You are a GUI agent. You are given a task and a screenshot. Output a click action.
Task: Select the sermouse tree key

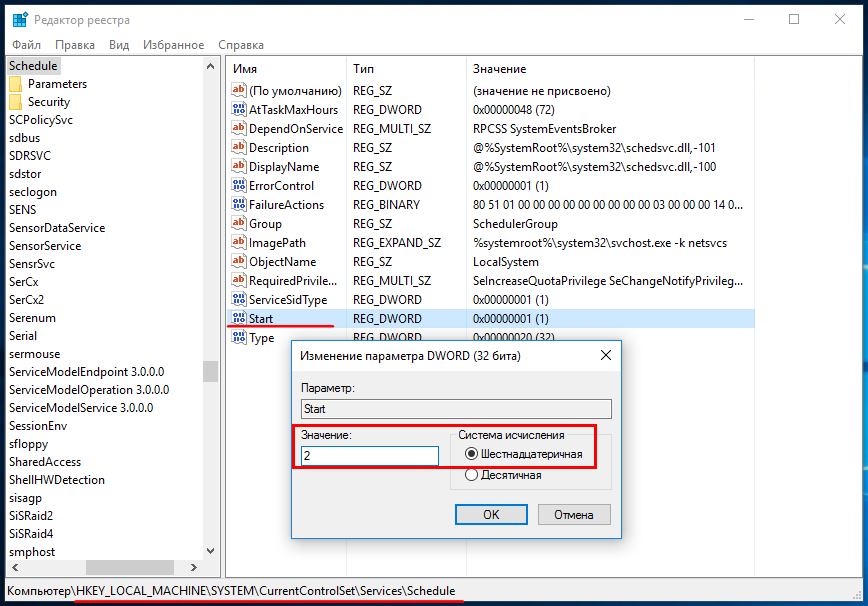pos(35,354)
